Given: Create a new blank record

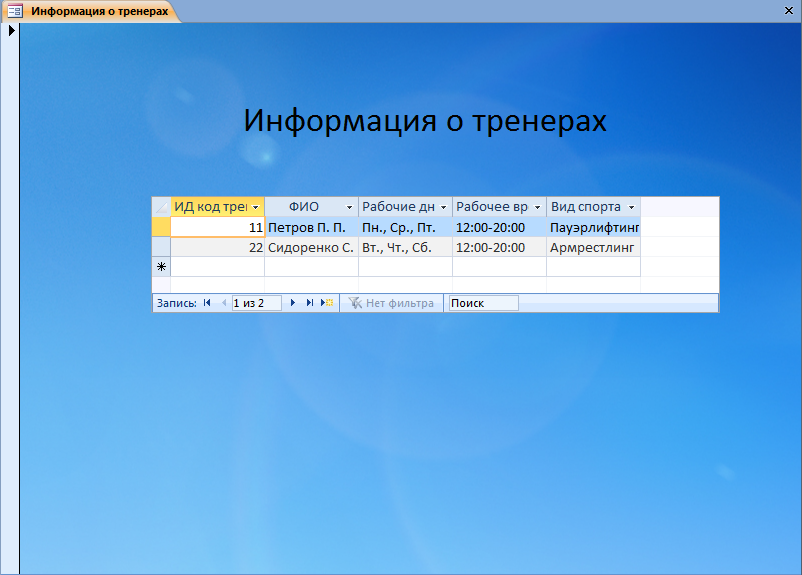Looking at the screenshot, I should click(x=327, y=303).
